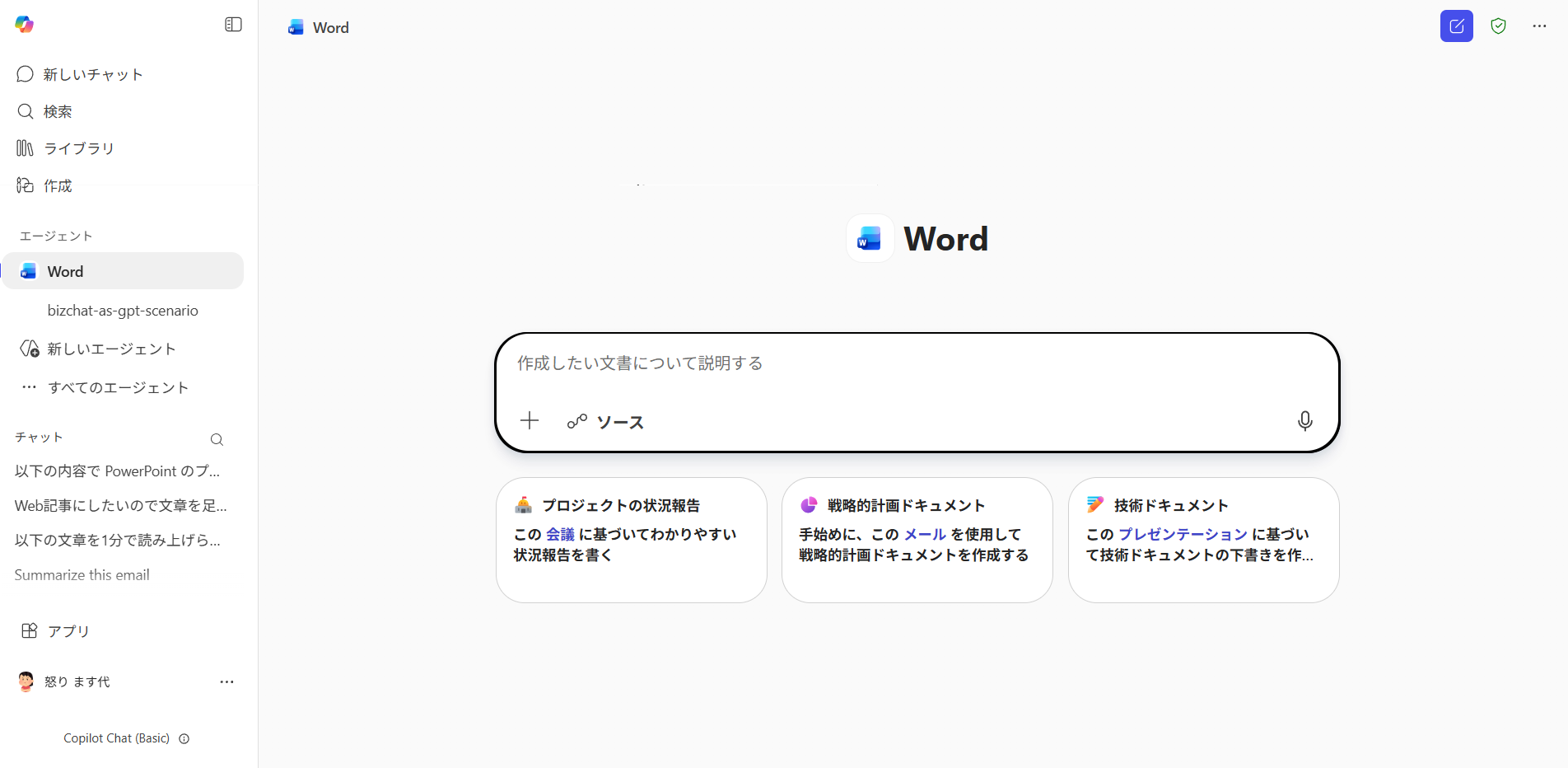The width and height of the screenshot is (1568, 768).
Task: Toggle the sidebar collapse panel icon
Action: (233, 25)
